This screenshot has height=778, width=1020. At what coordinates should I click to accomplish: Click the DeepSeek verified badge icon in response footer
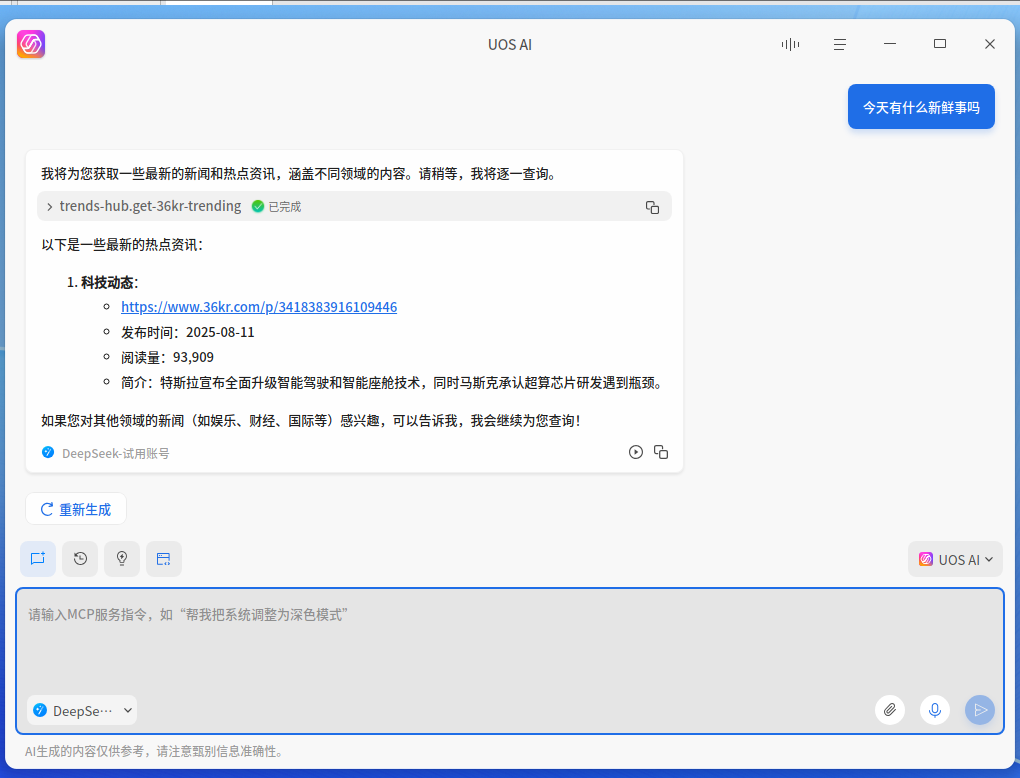(48, 452)
